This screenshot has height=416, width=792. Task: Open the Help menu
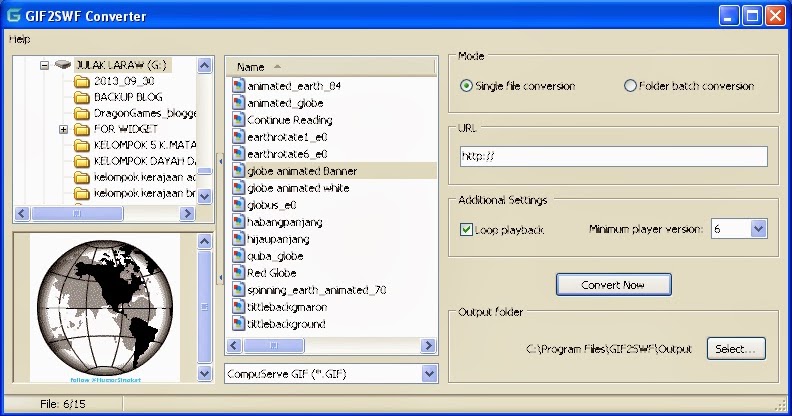20,39
